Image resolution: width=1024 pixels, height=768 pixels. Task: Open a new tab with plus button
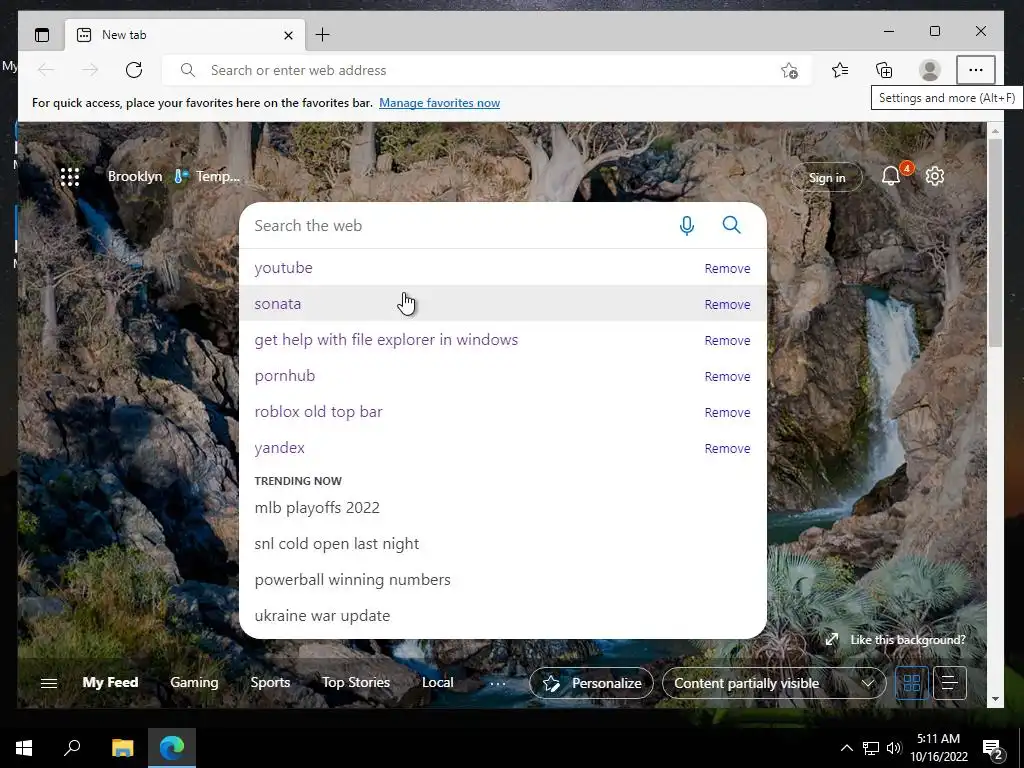coord(323,35)
